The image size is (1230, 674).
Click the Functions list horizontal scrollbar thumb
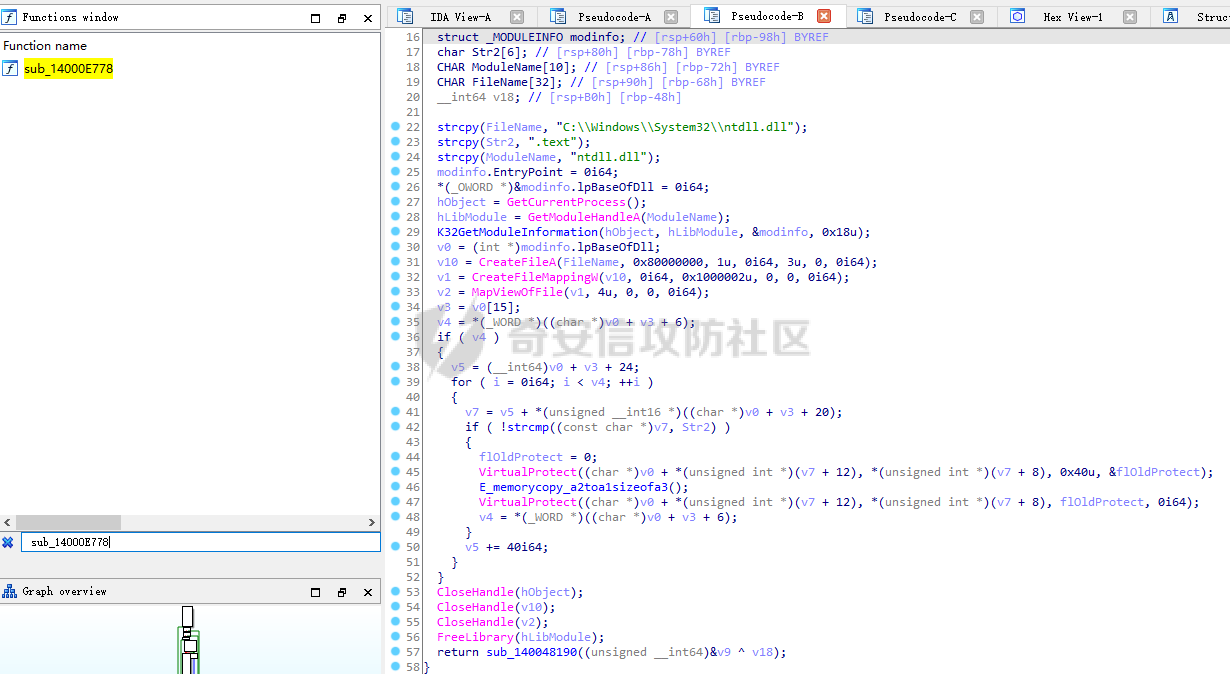pyautogui.click(x=68, y=522)
